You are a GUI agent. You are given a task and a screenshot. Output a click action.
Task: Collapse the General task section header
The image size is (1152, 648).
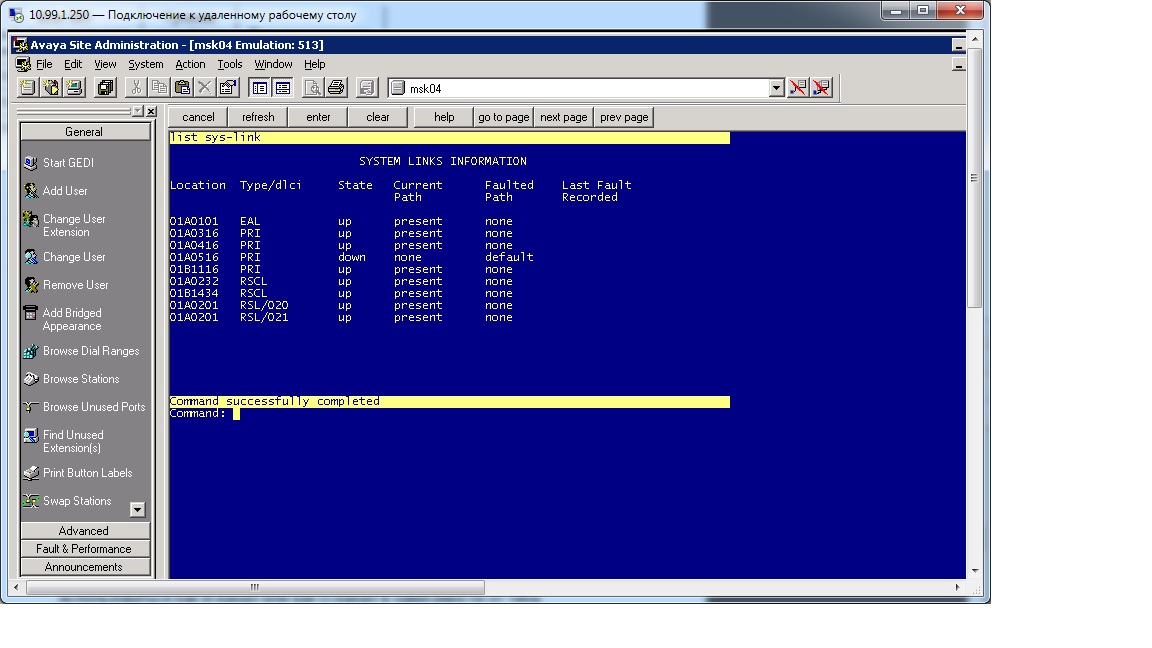point(84,132)
